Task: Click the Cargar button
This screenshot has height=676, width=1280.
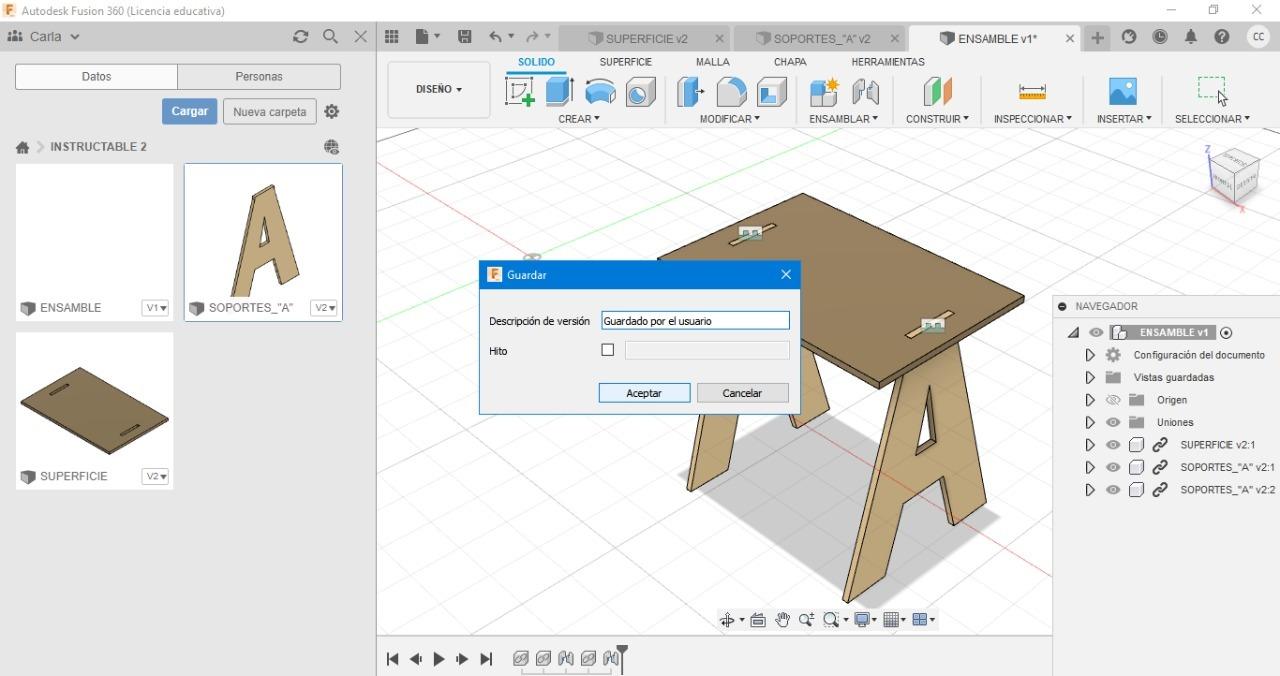Action: tap(189, 111)
